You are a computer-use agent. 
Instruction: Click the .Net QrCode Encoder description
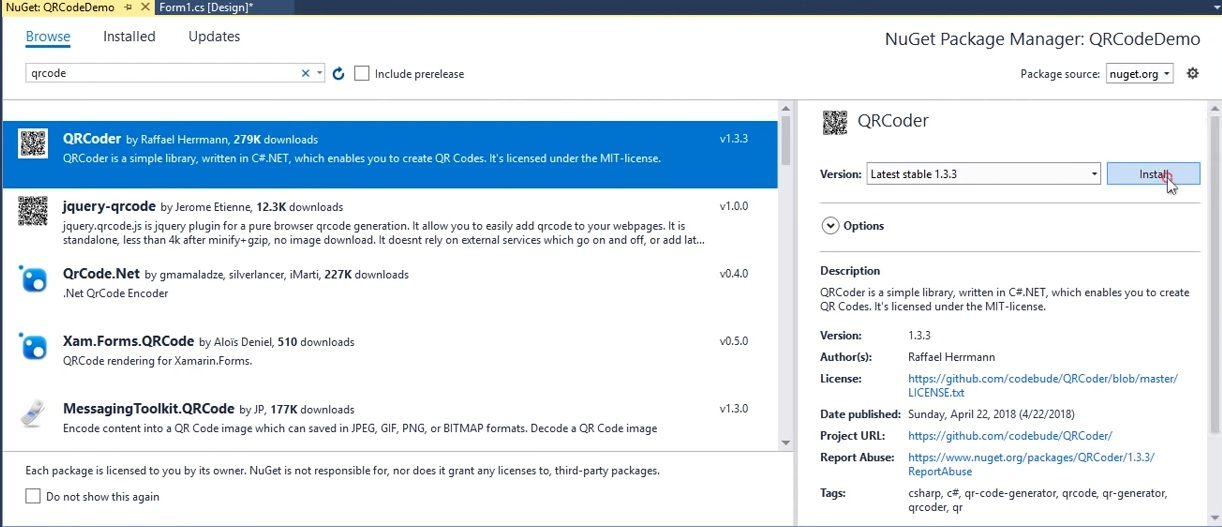[x=115, y=293]
